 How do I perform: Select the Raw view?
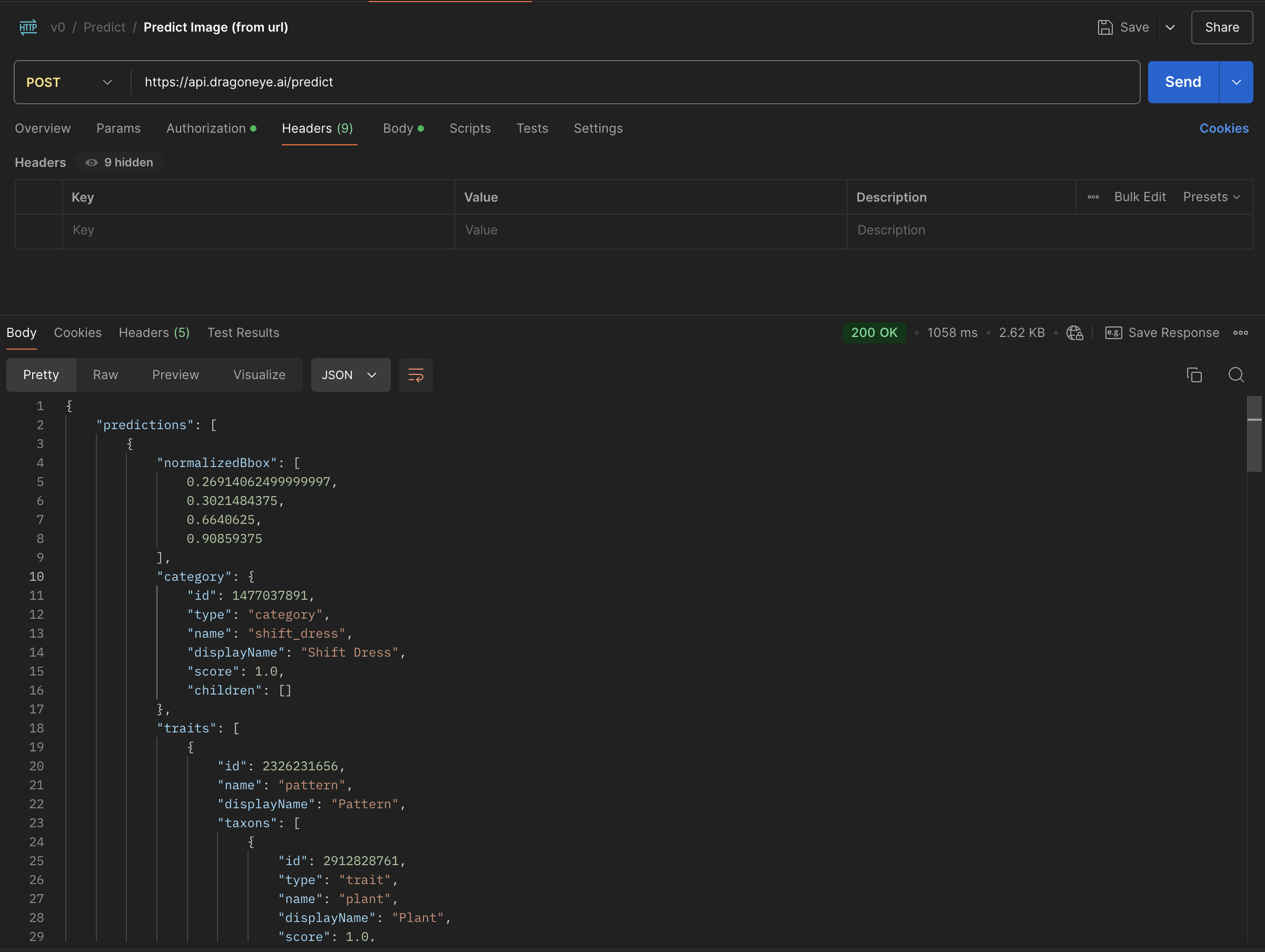(105, 375)
